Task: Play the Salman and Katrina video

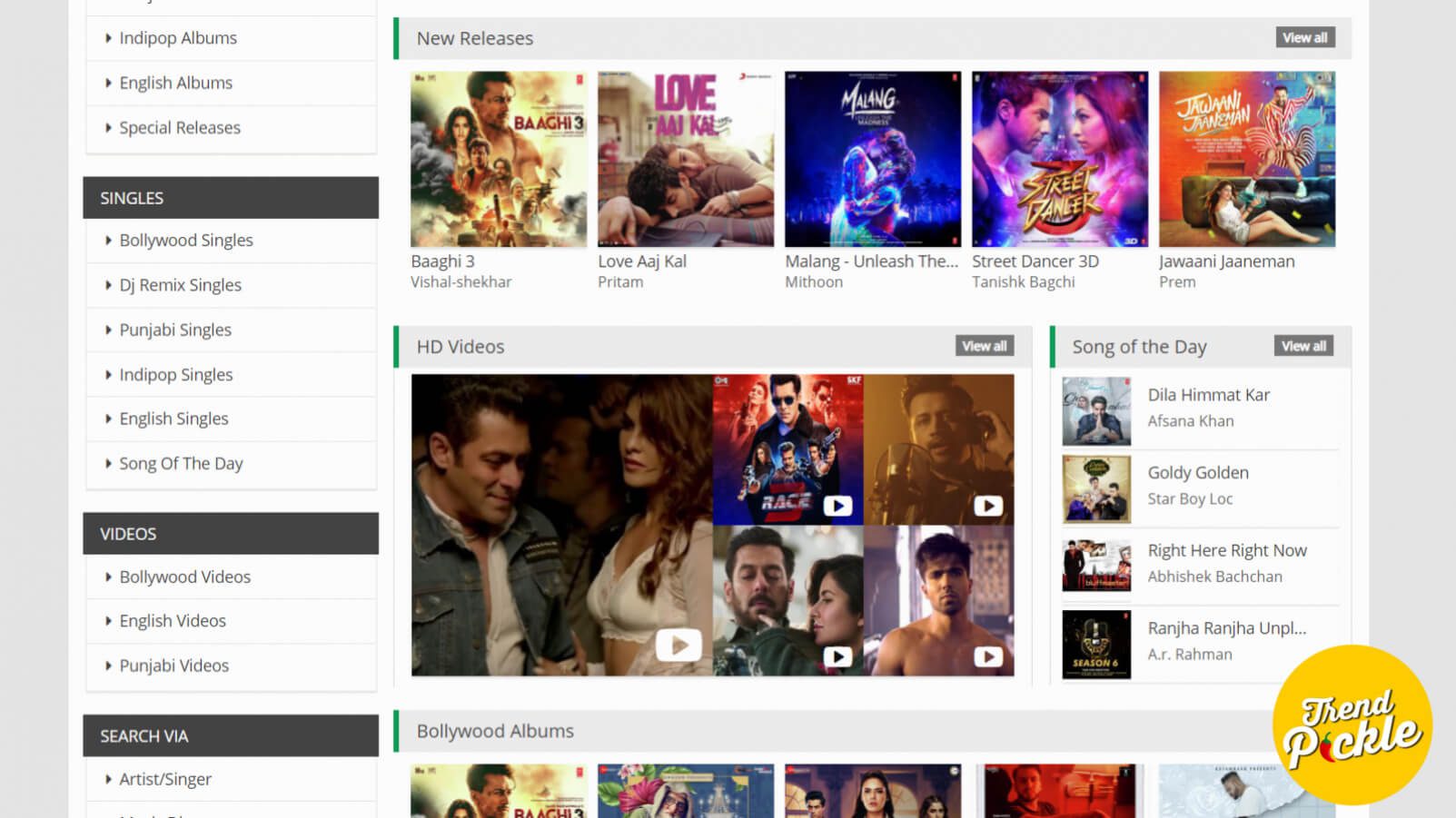Action: (787, 601)
